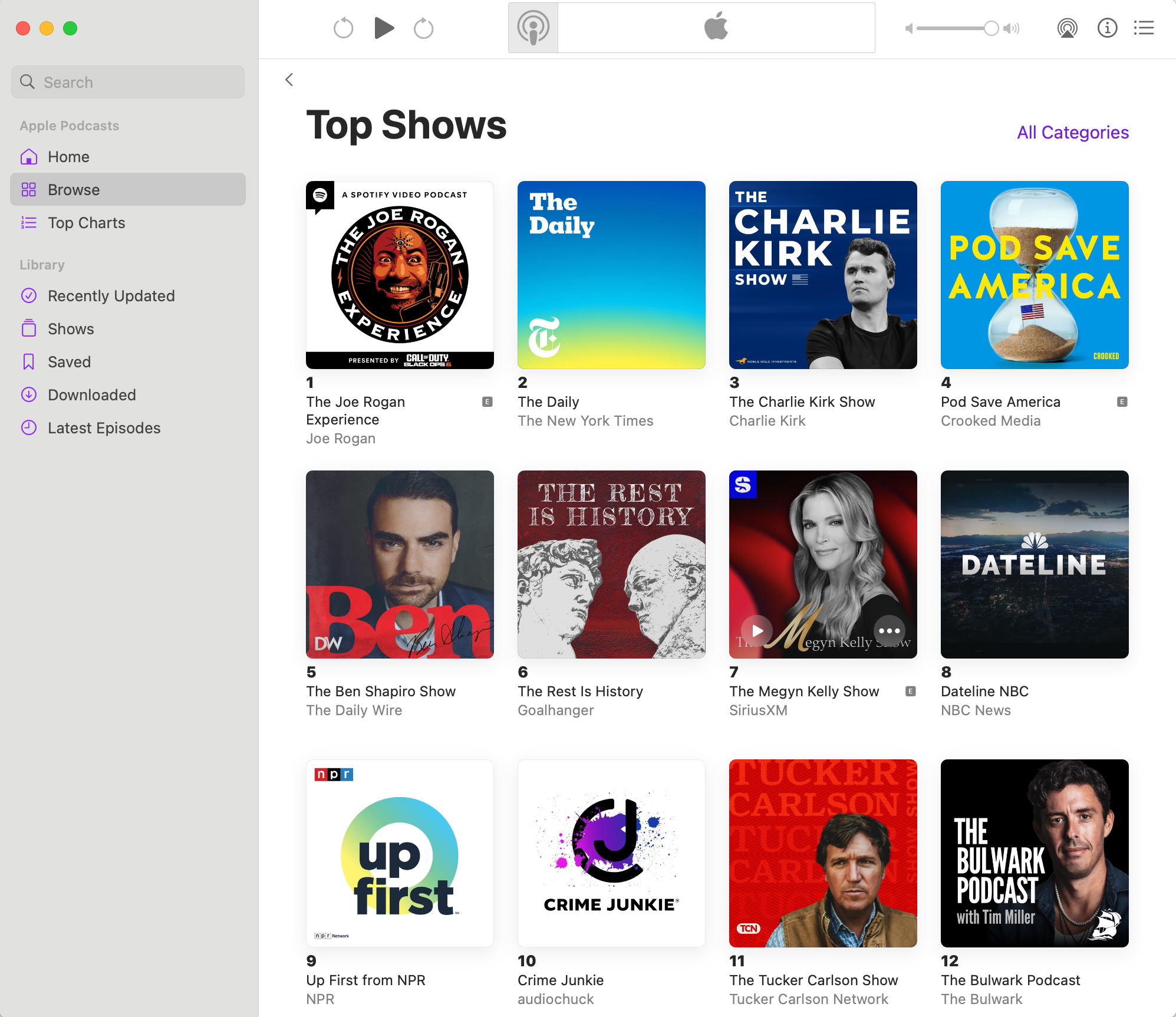The image size is (1176, 1017).
Task: Click the explicit badge on Pod Save America
Action: tap(1122, 402)
